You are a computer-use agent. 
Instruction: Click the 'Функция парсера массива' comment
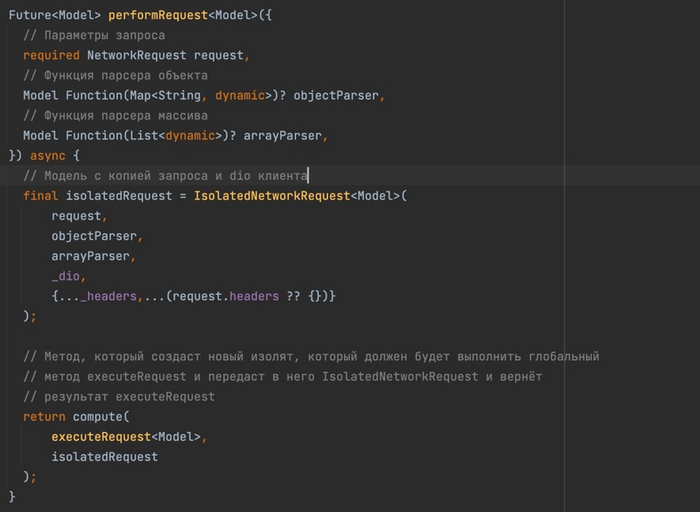point(115,115)
